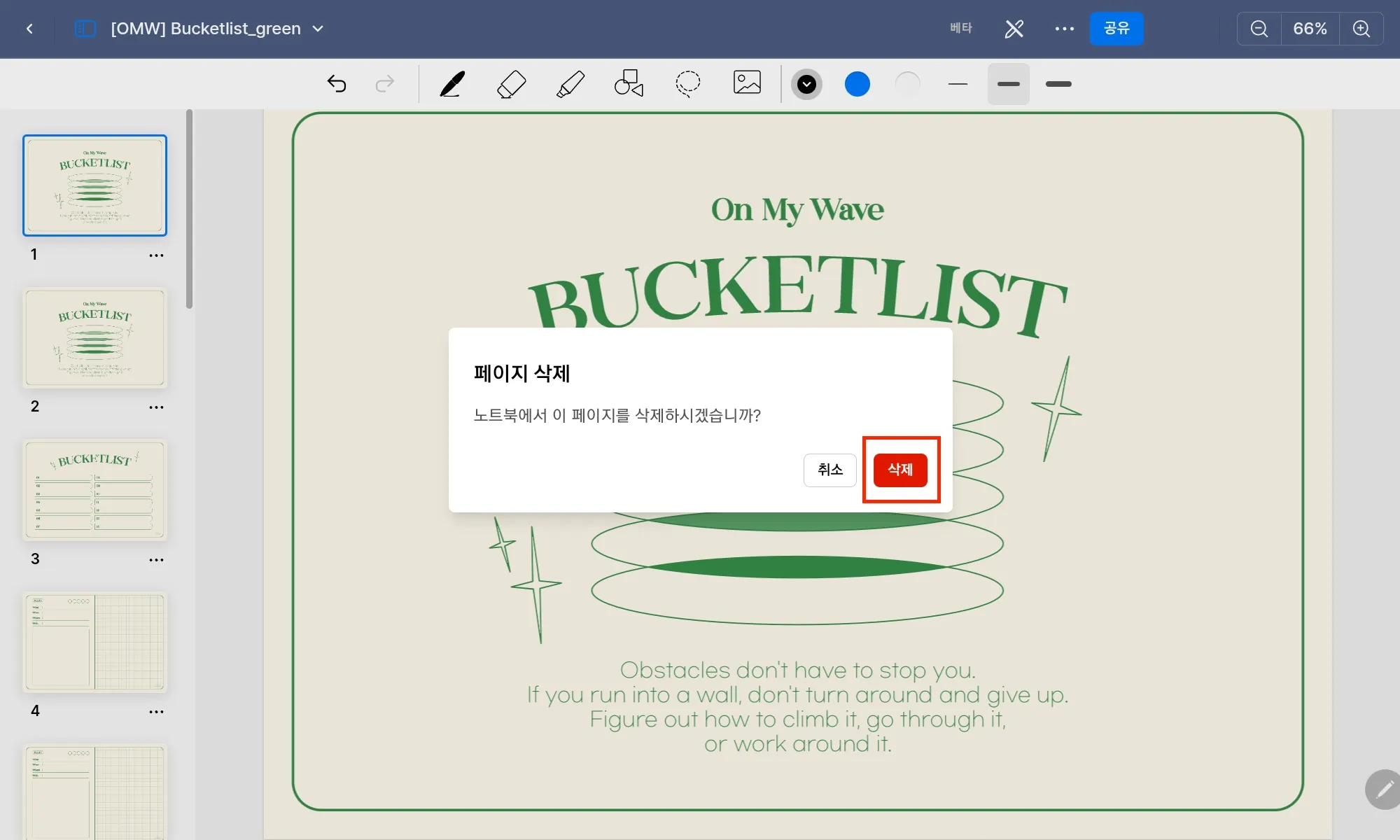Click the Insert Image icon

click(x=747, y=83)
